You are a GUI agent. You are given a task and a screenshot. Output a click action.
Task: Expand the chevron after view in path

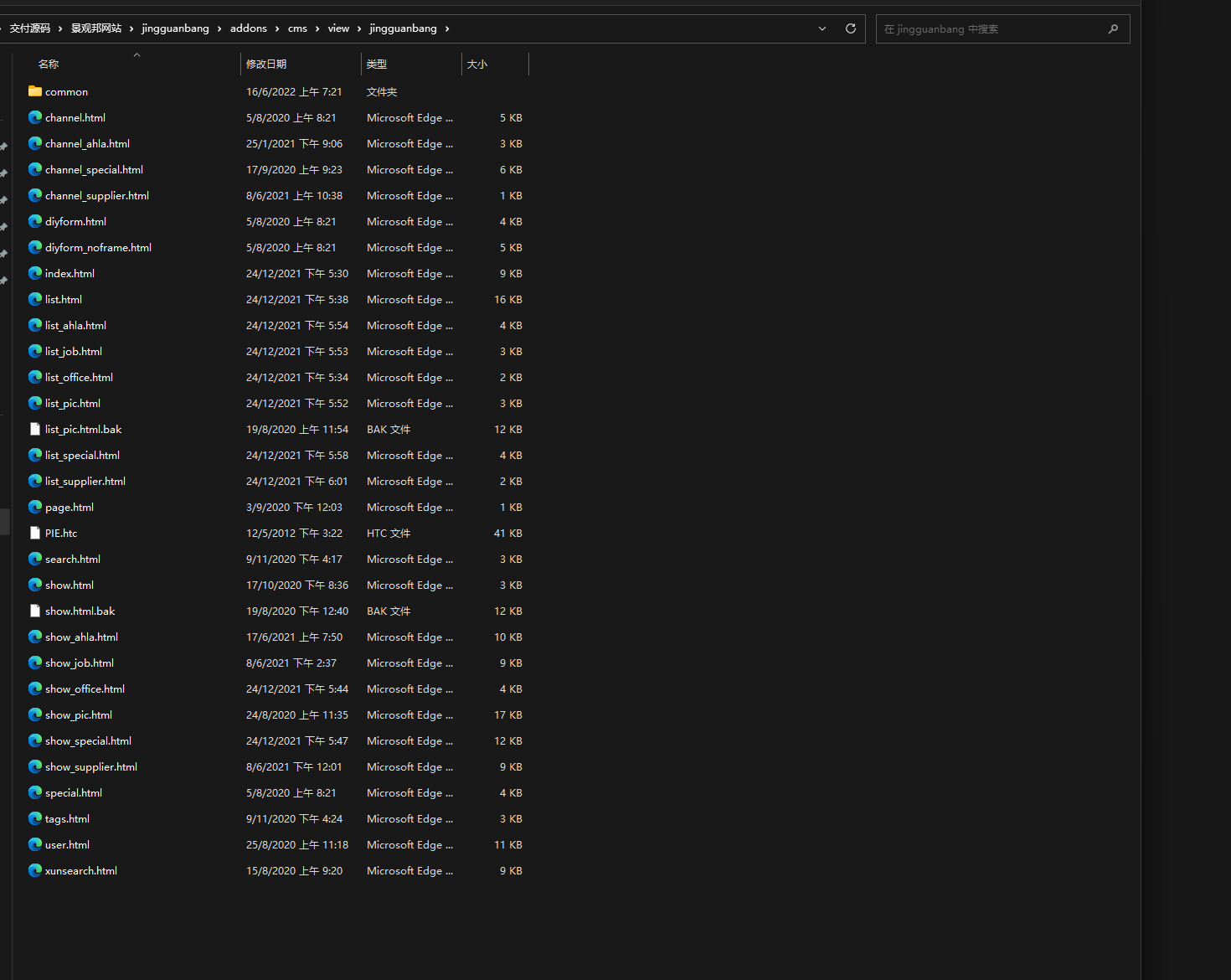tap(359, 28)
